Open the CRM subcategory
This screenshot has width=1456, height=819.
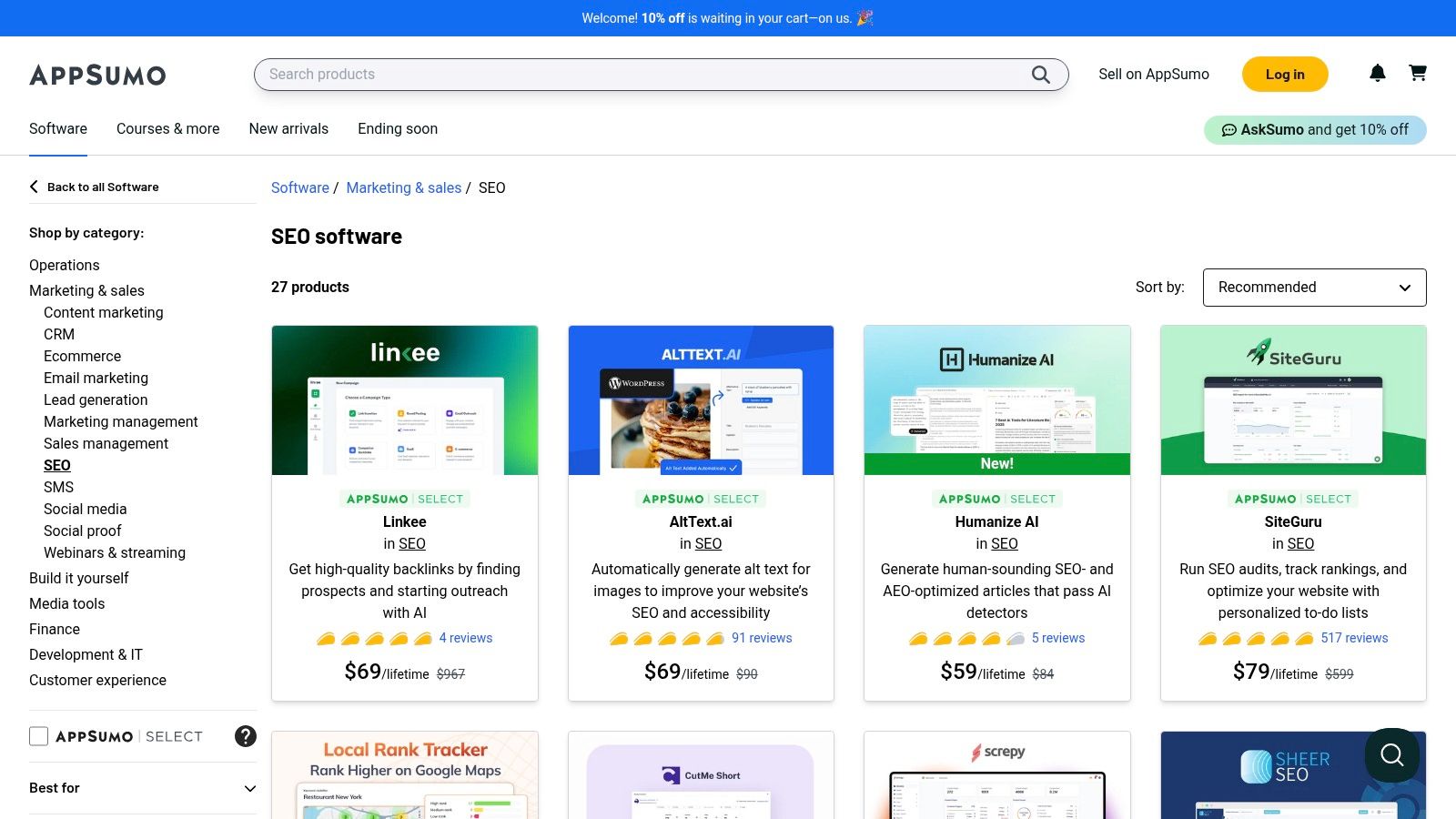click(59, 335)
